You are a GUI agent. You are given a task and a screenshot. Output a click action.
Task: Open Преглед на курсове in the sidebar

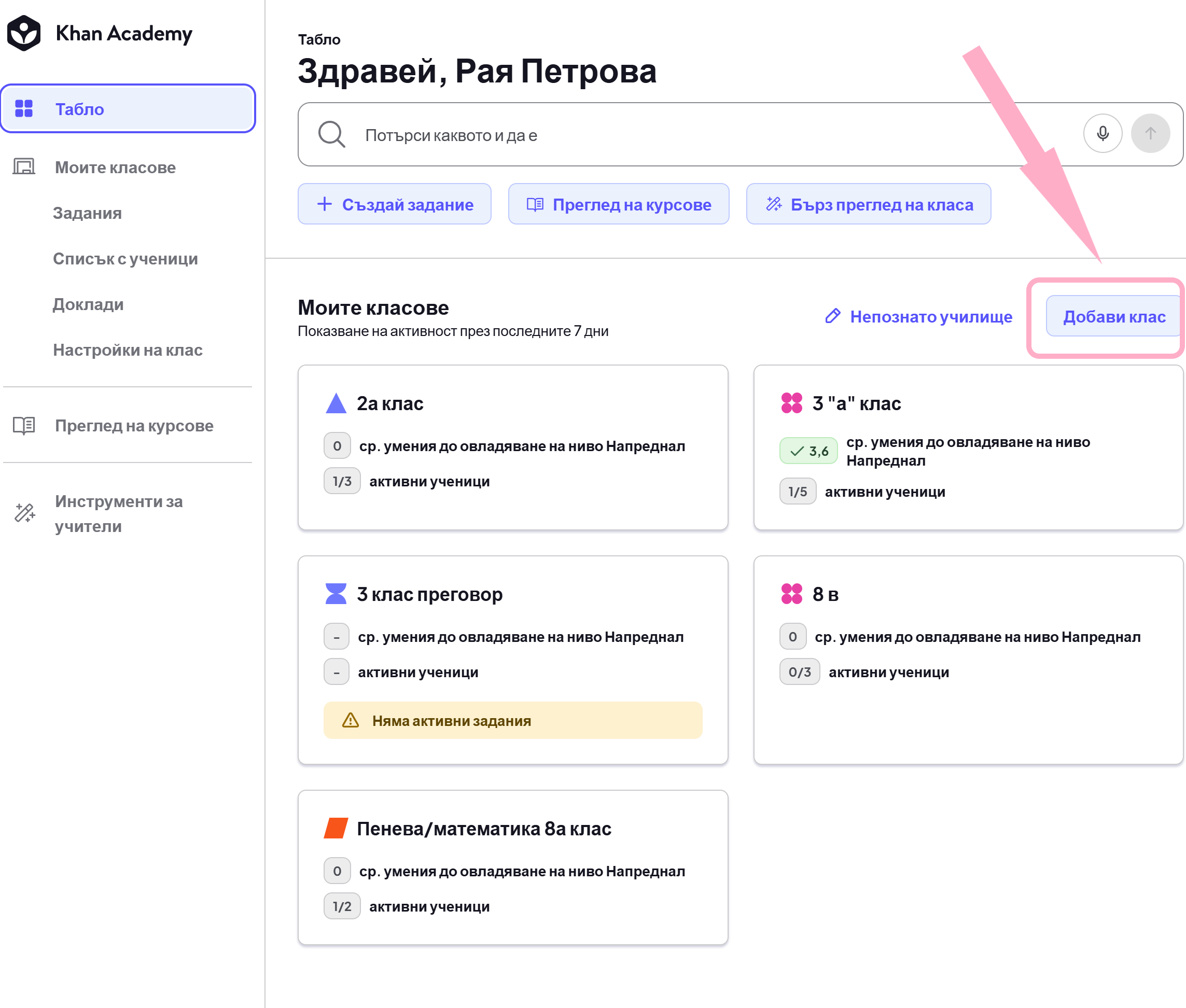click(134, 426)
